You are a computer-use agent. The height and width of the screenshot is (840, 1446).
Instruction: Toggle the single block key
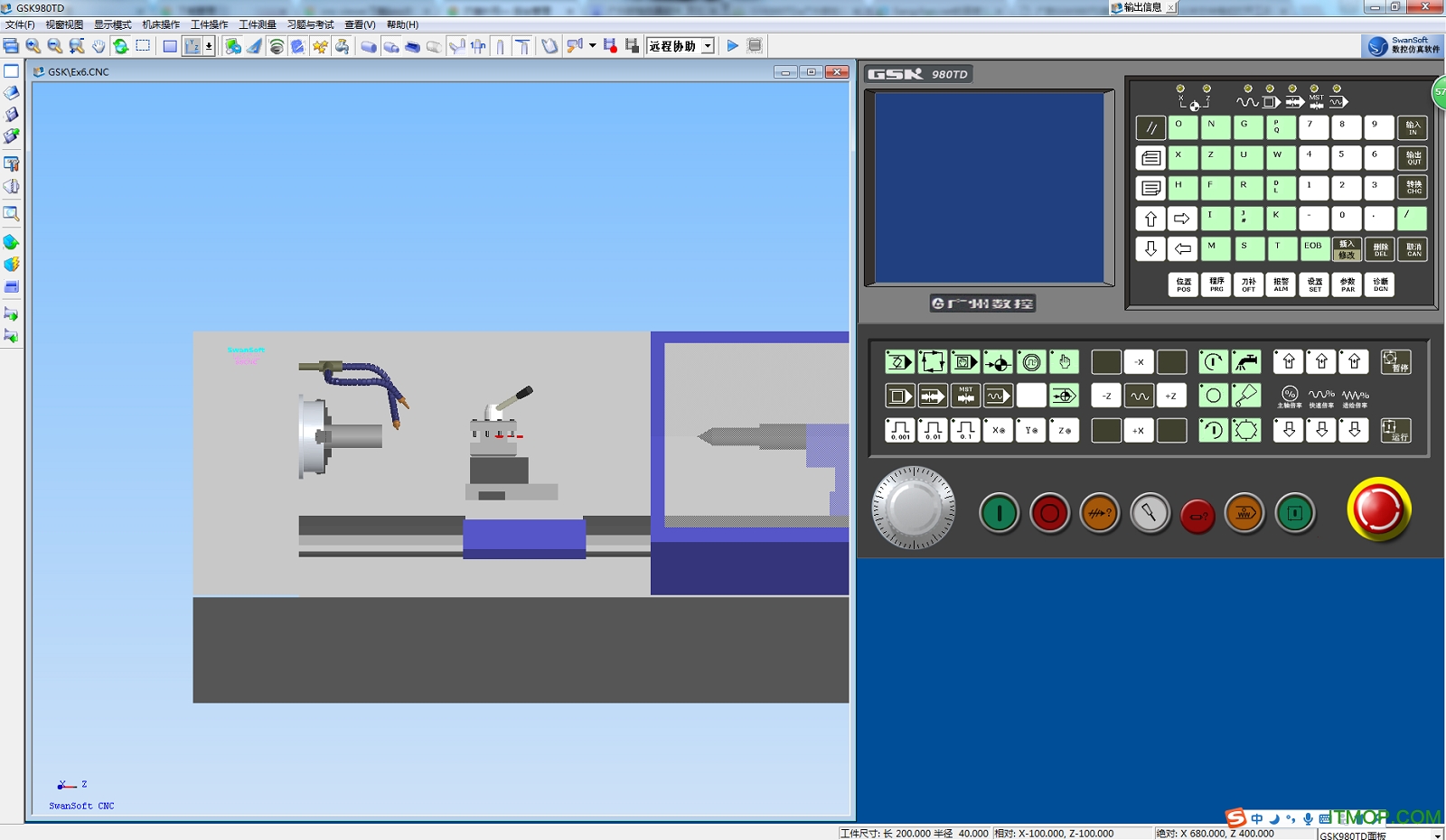click(899, 396)
